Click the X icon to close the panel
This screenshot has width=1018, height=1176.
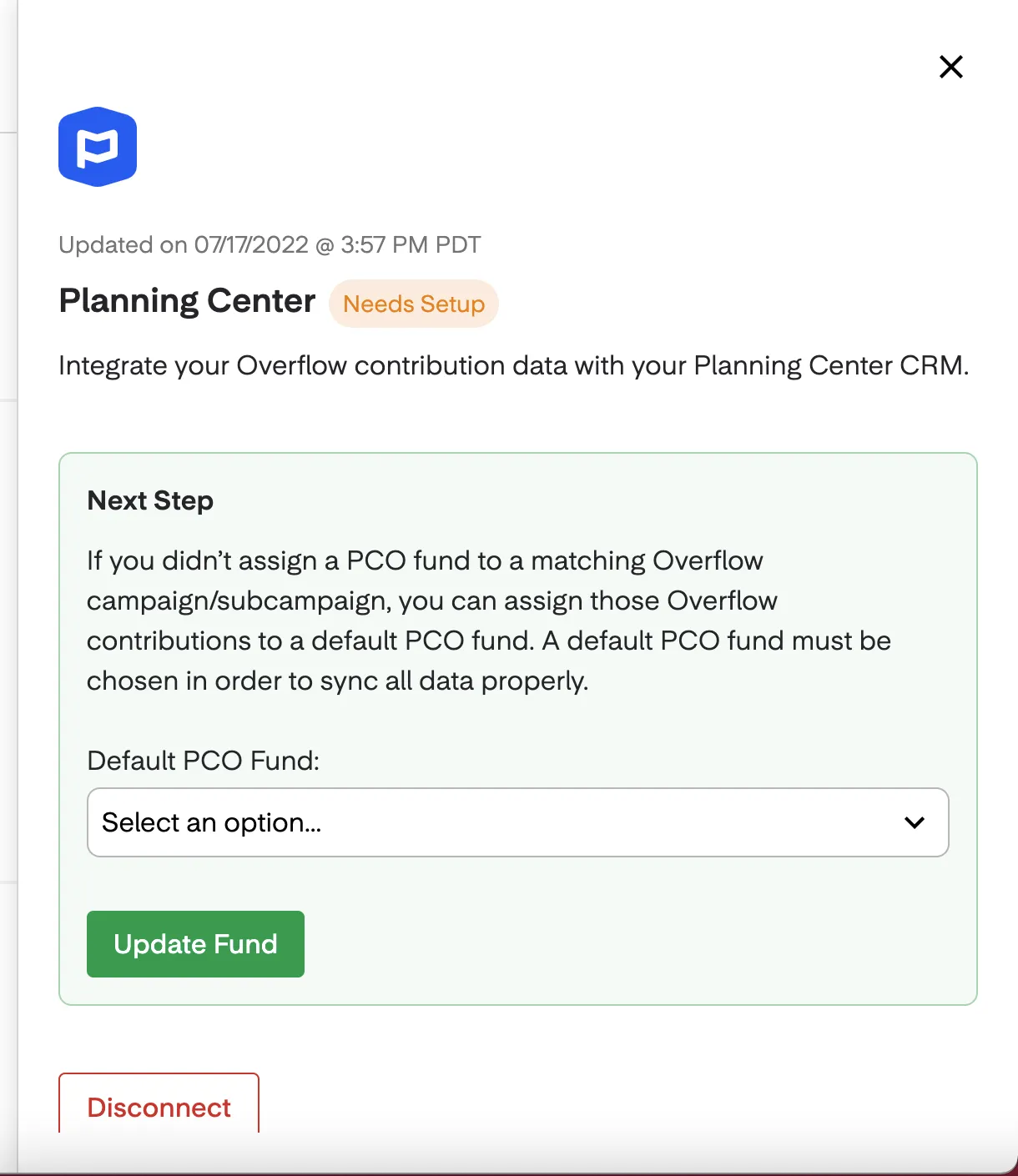[x=950, y=67]
